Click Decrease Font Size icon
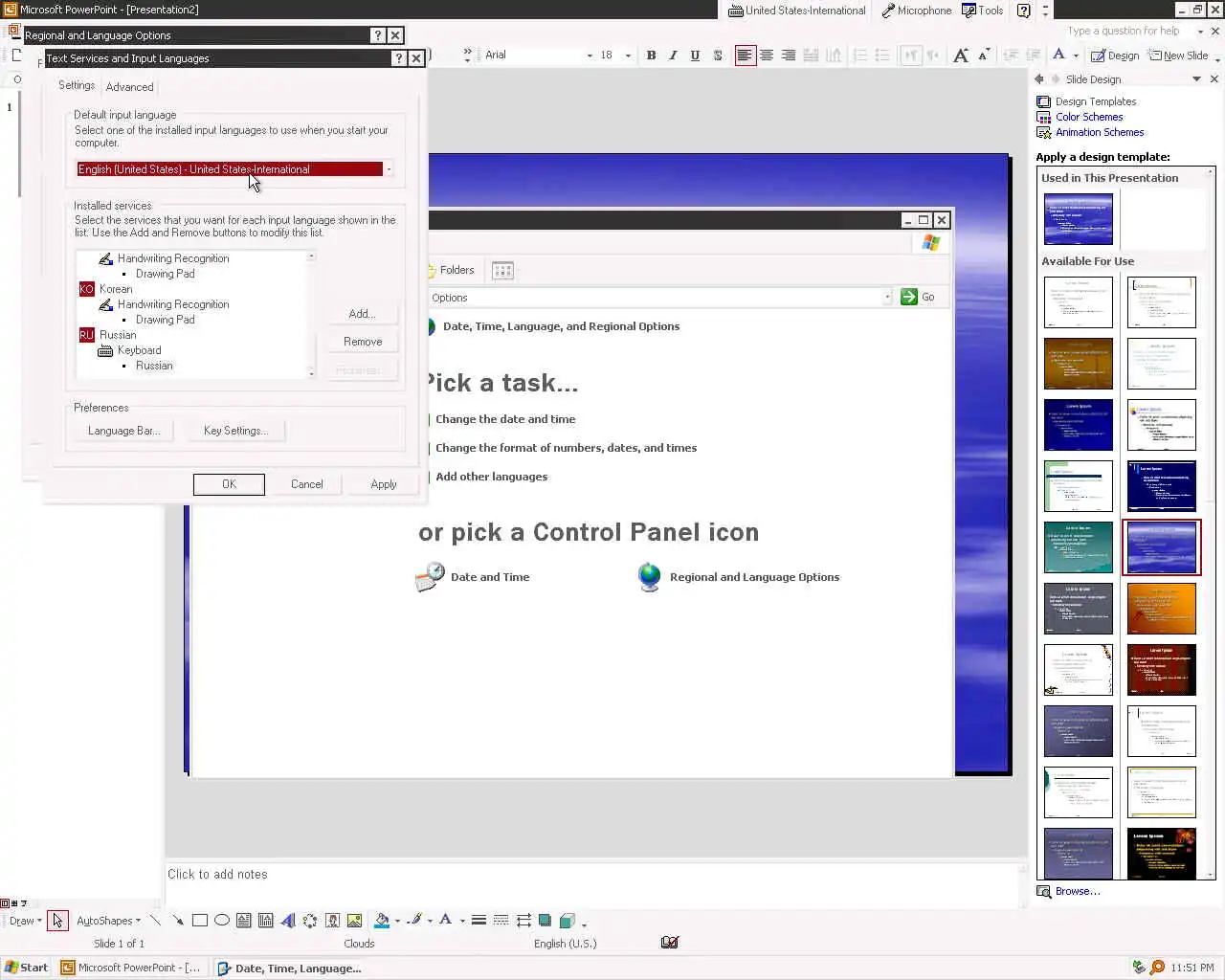This screenshot has height=980, width=1225. (983, 56)
